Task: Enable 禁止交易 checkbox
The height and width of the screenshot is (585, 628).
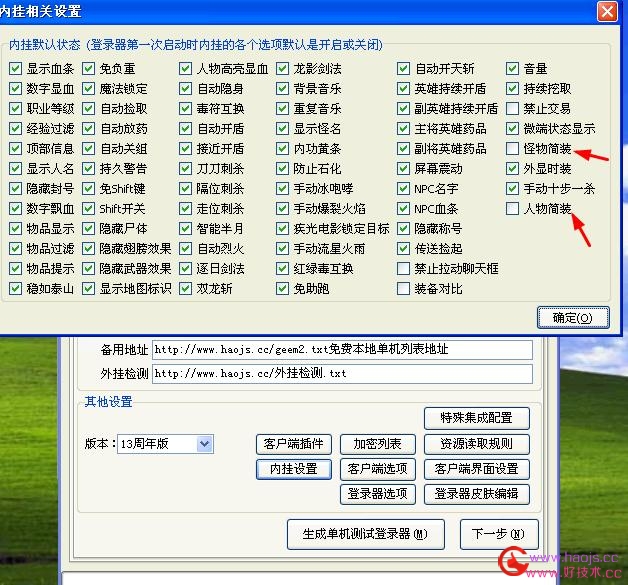Action: (512, 109)
